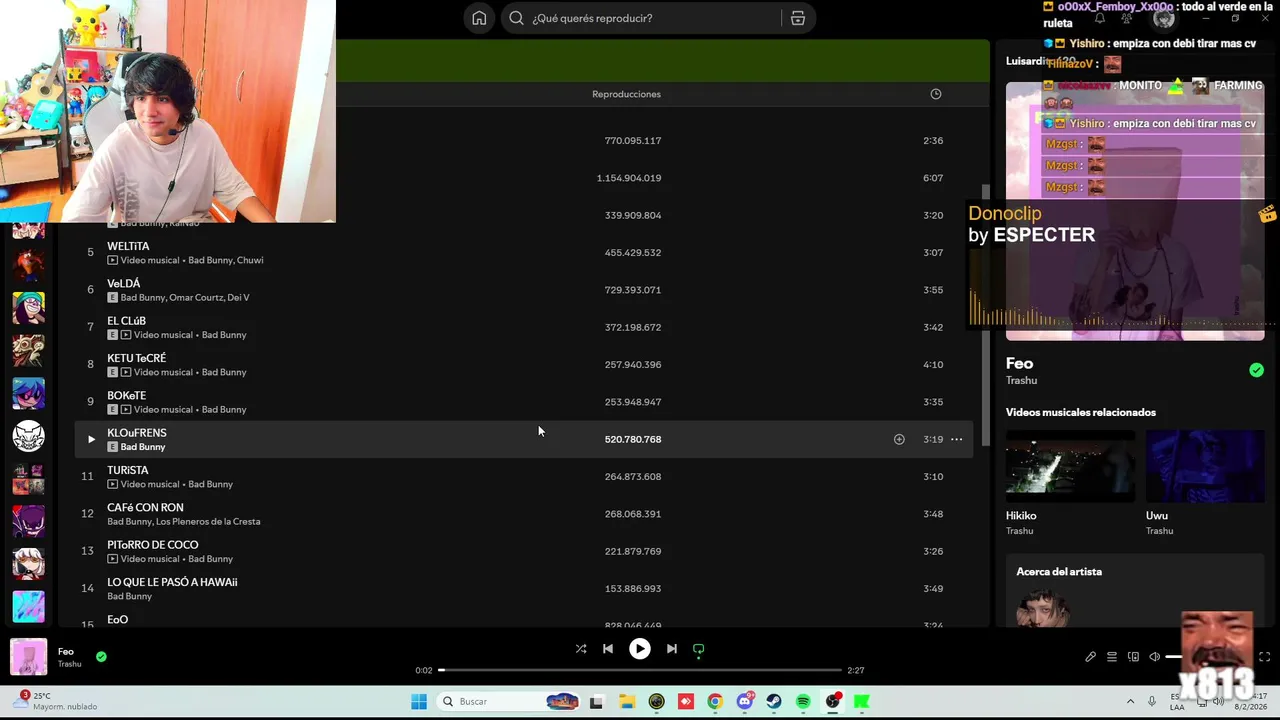This screenshot has height=720, width=1280.
Task: Select the song TURiSTA
Action: (128, 470)
